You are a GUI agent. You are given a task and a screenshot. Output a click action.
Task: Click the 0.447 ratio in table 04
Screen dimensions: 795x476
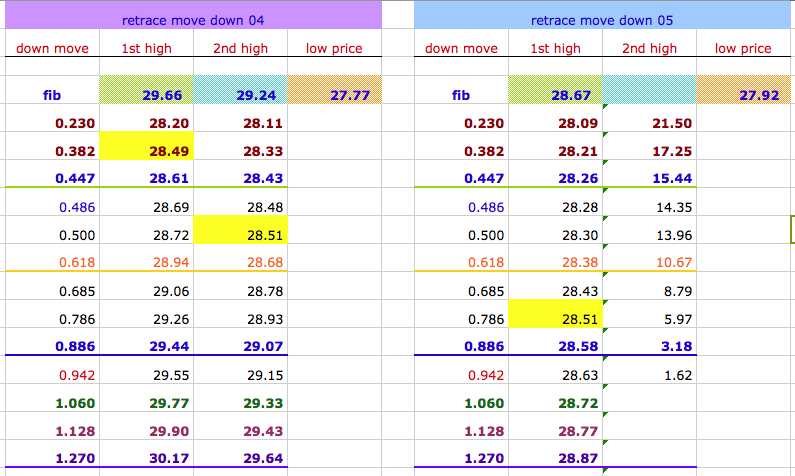(75, 178)
